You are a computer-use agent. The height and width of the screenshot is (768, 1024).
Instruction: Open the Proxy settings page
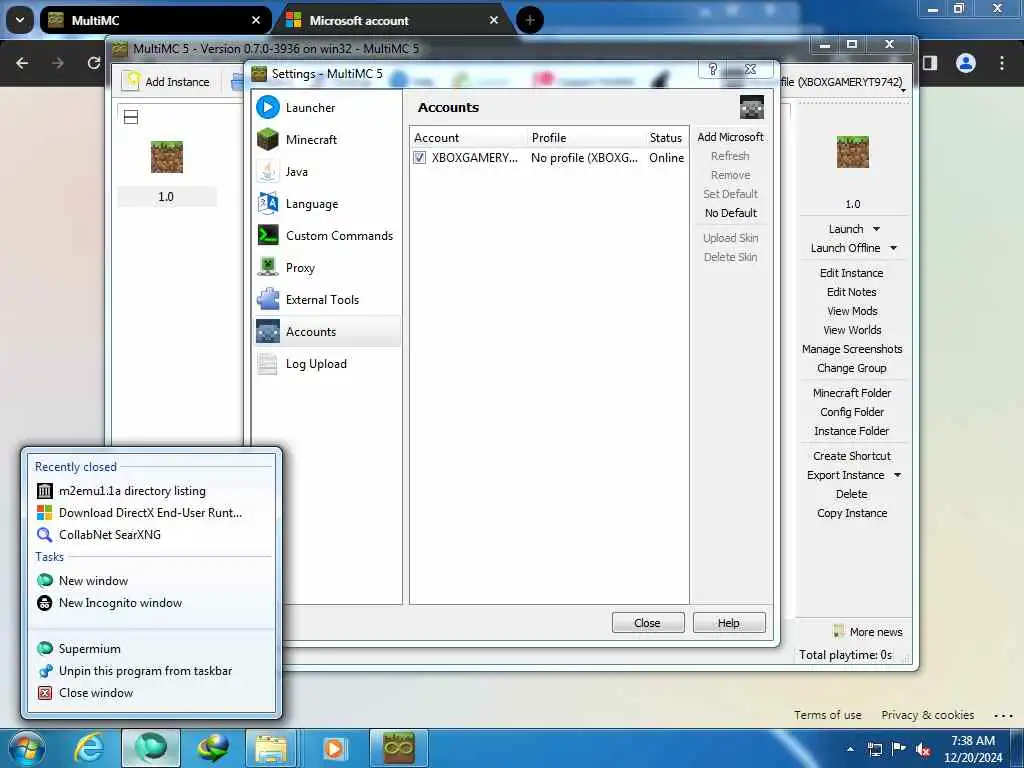[328, 268]
